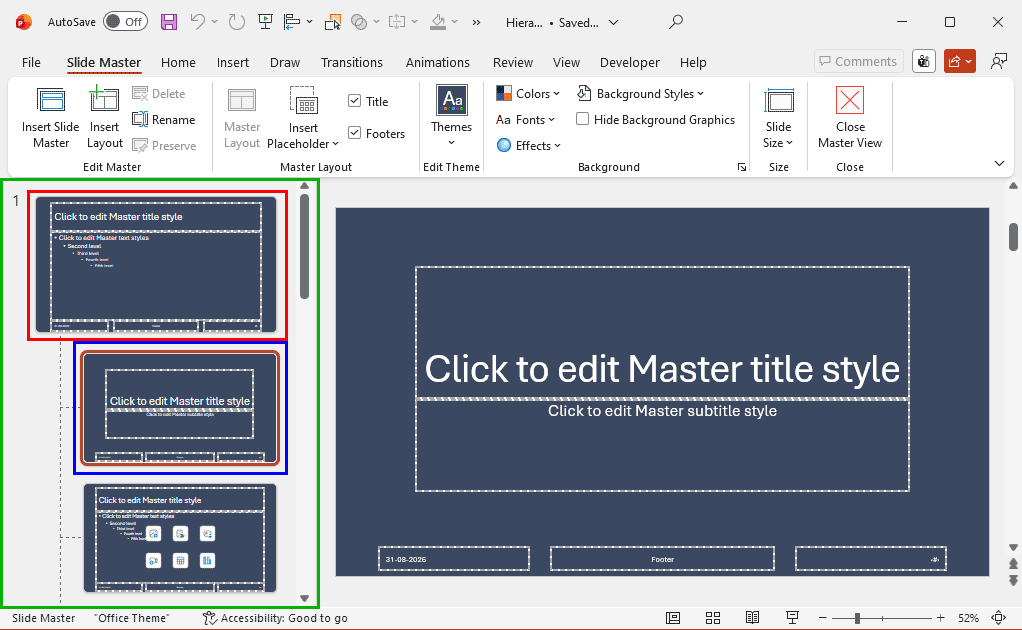Switch to the Insert tab

coord(233,63)
